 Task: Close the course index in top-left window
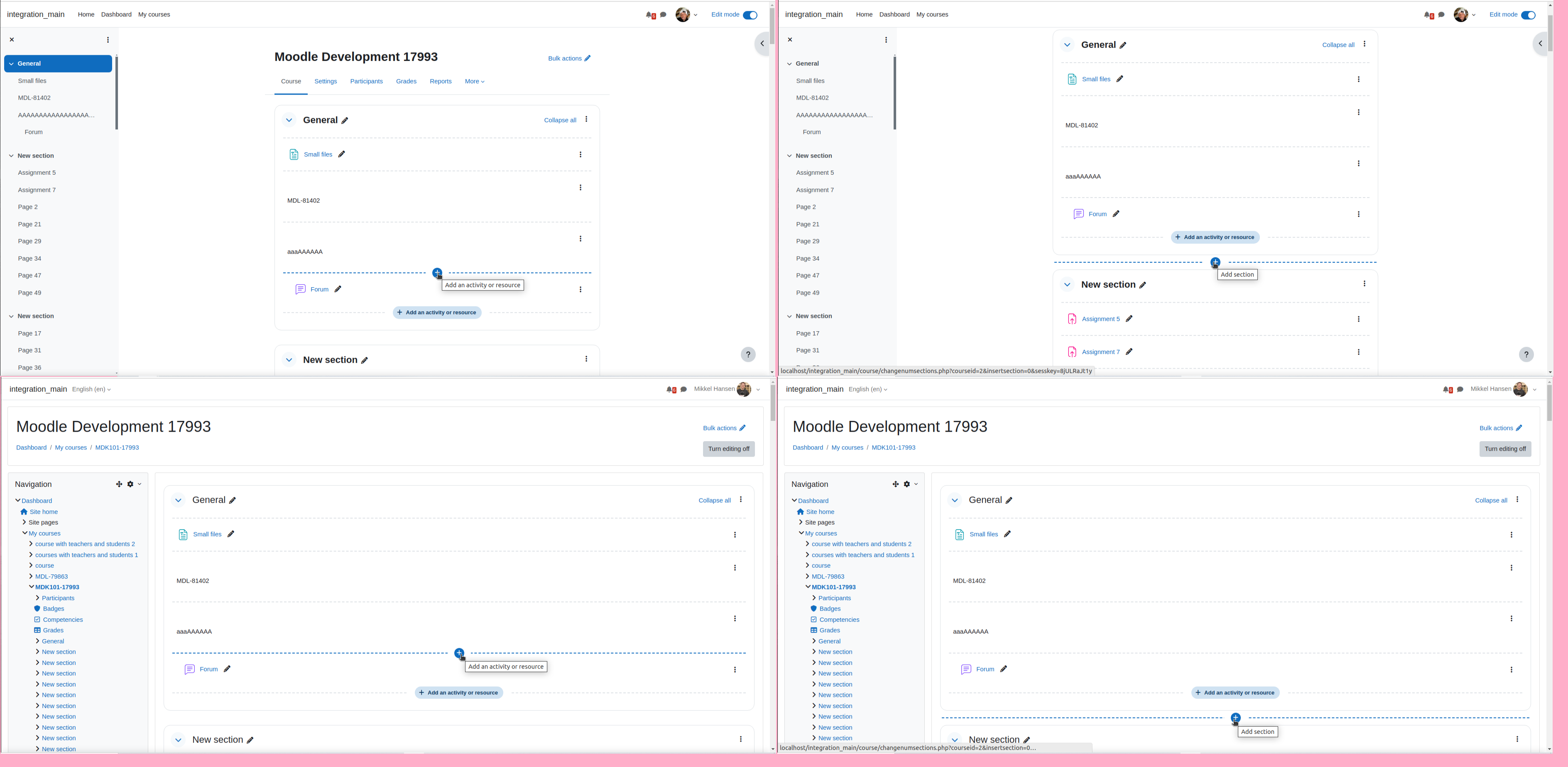click(x=12, y=39)
